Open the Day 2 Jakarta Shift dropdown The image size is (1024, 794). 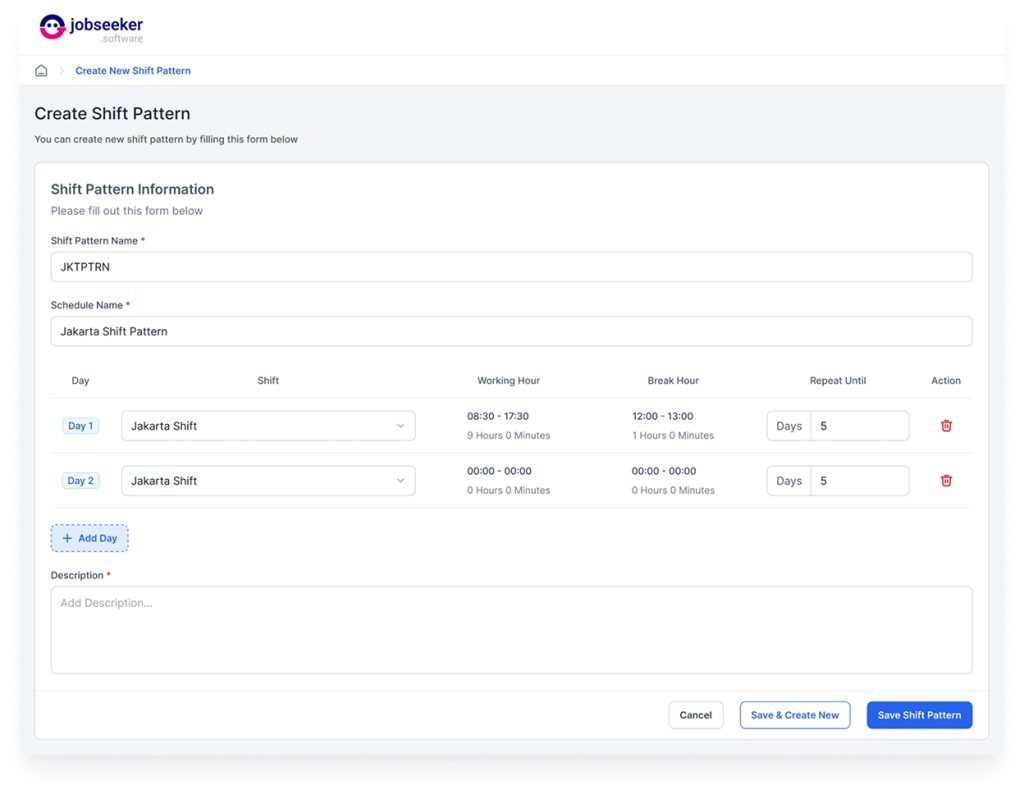click(268, 481)
